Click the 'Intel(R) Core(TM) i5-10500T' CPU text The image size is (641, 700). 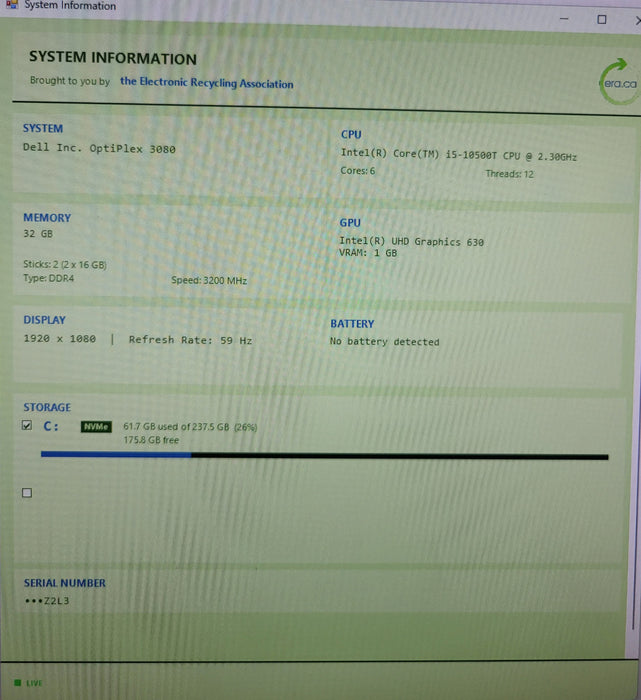[419, 154]
